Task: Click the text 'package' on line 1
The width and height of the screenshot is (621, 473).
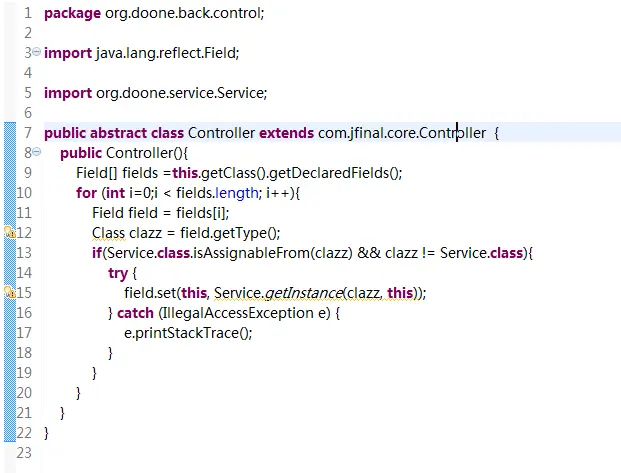Action: pyautogui.click(x=72, y=14)
